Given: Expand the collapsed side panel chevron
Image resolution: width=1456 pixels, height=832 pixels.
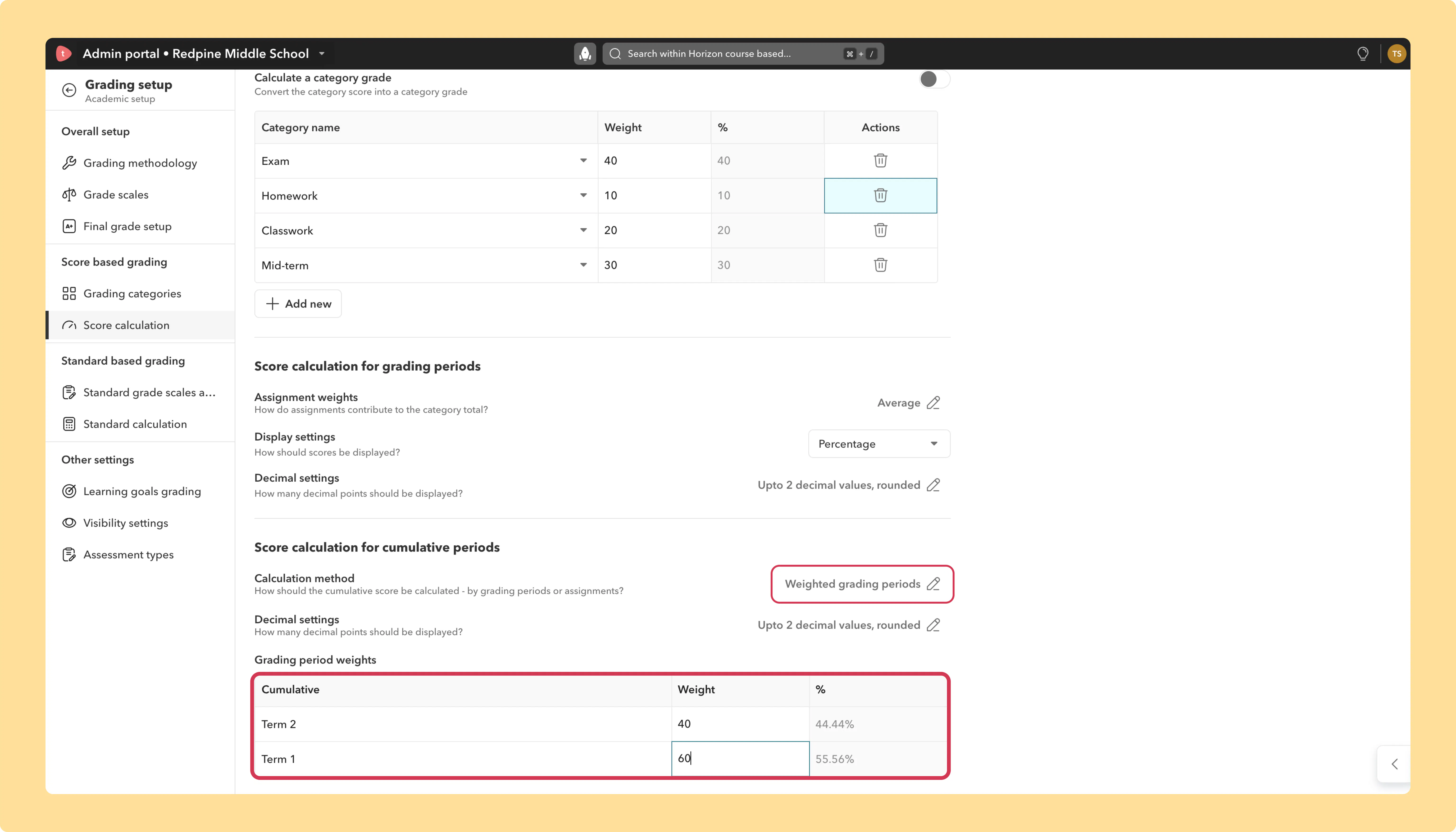Looking at the screenshot, I should tap(1394, 764).
